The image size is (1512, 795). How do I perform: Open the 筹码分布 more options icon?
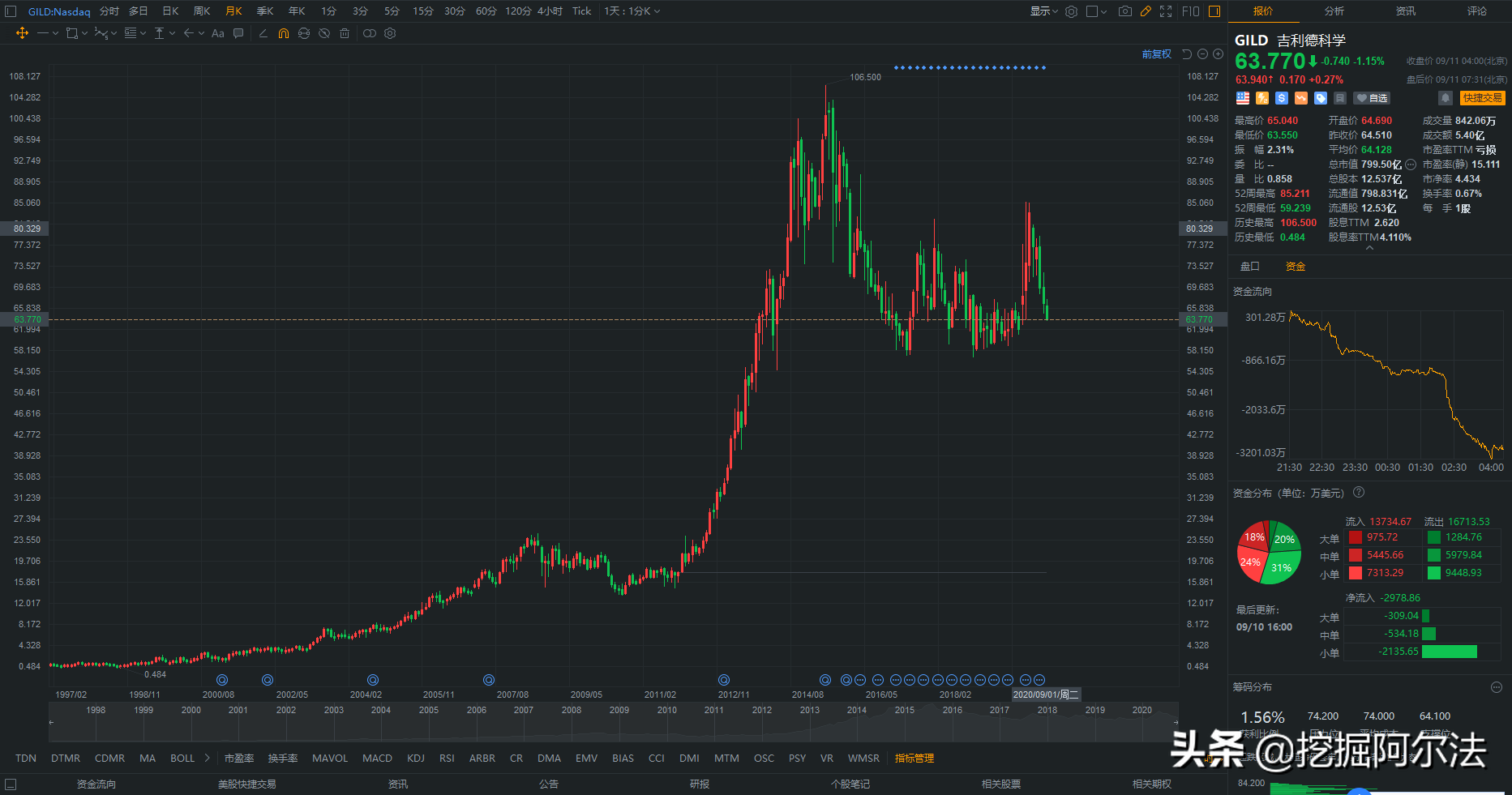coord(1497,687)
